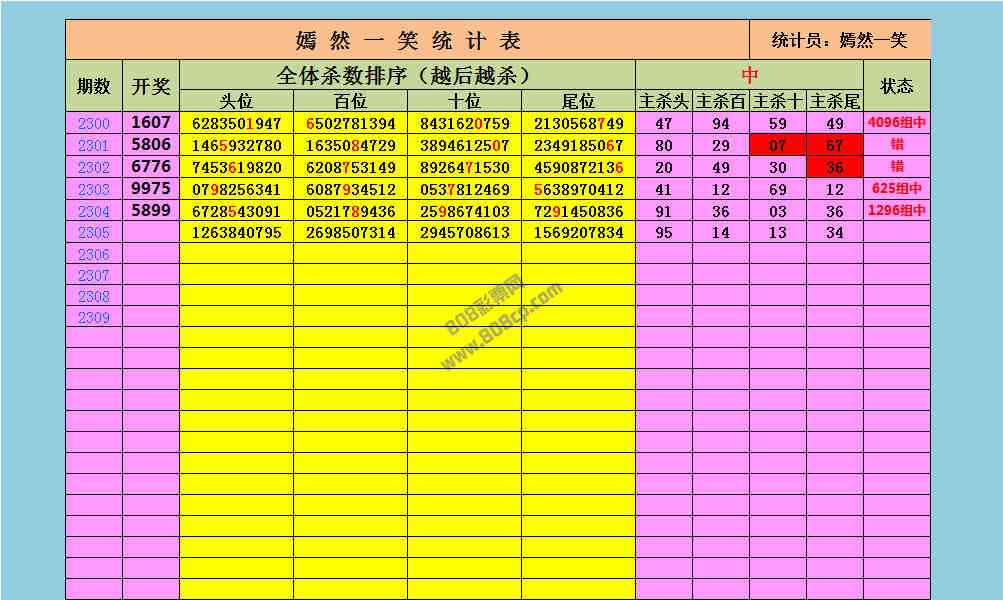
Task: Select the 尾位 column header
Action: click(x=578, y=101)
